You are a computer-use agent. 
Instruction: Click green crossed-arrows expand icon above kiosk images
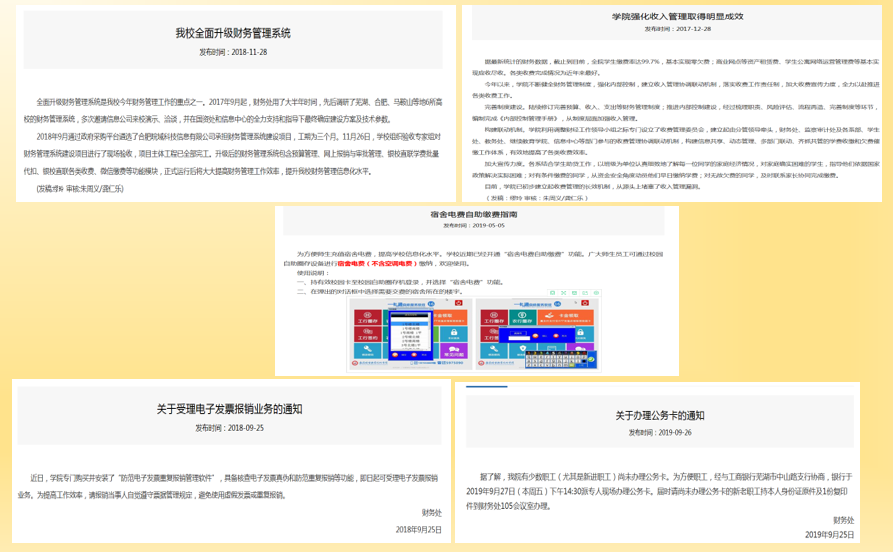[564, 293]
